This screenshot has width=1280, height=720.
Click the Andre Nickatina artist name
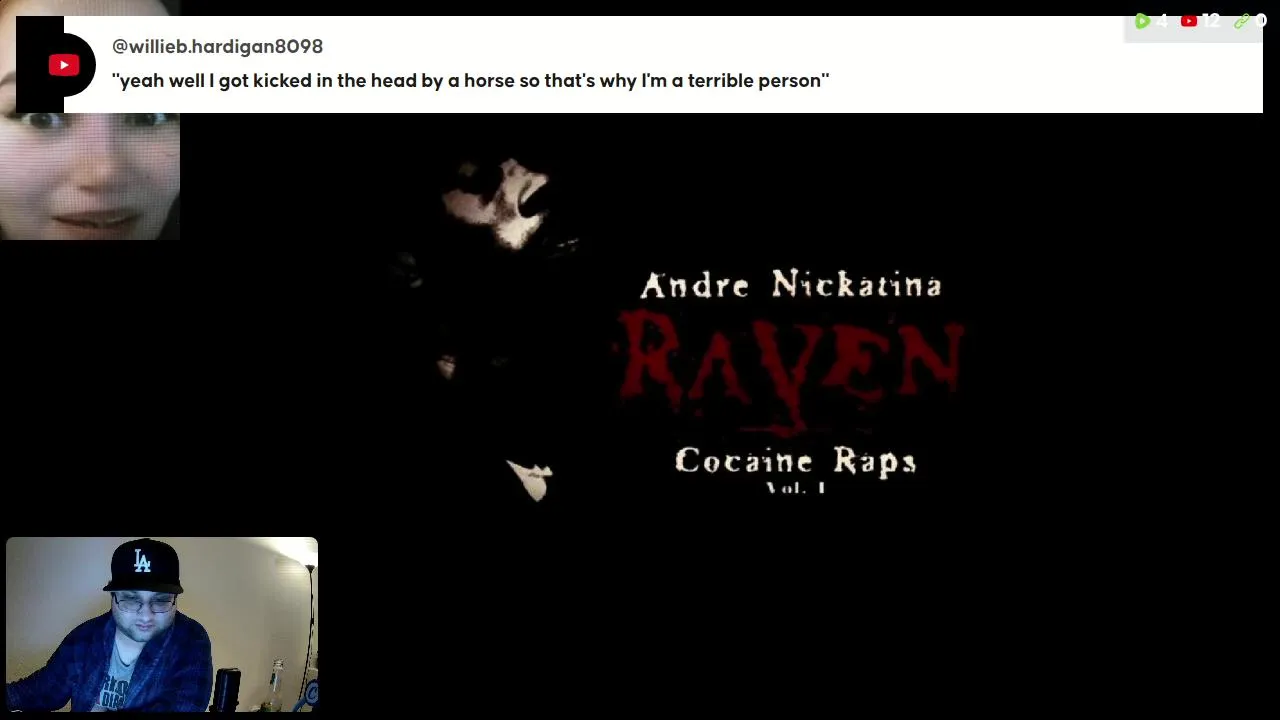pyautogui.click(x=791, y=285)
